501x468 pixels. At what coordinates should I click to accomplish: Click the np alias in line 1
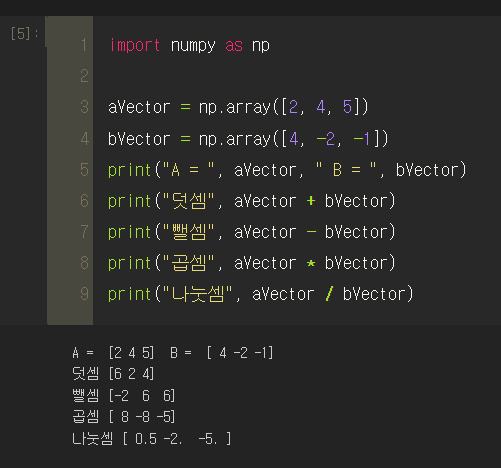[260, 46]
